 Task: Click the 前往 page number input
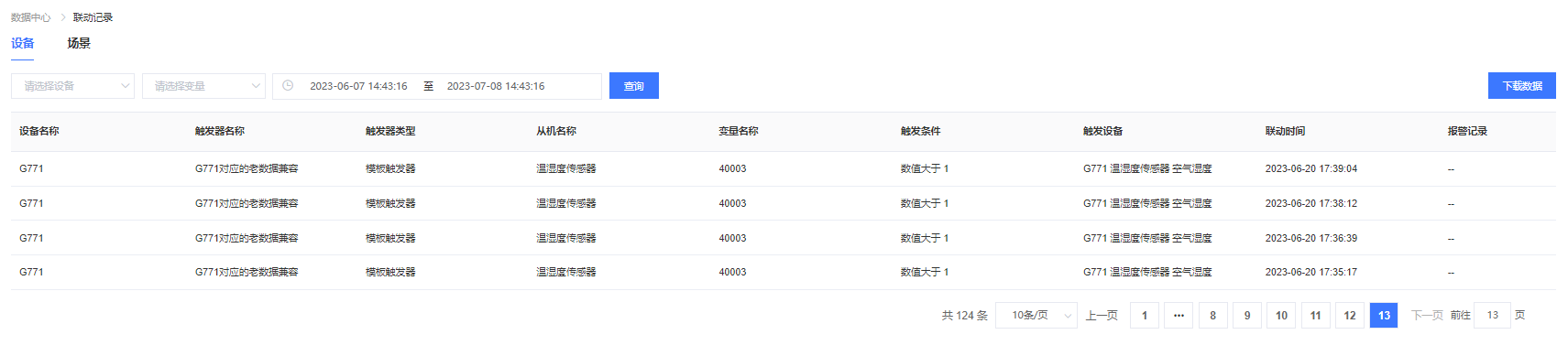(x=1492, y=315)
